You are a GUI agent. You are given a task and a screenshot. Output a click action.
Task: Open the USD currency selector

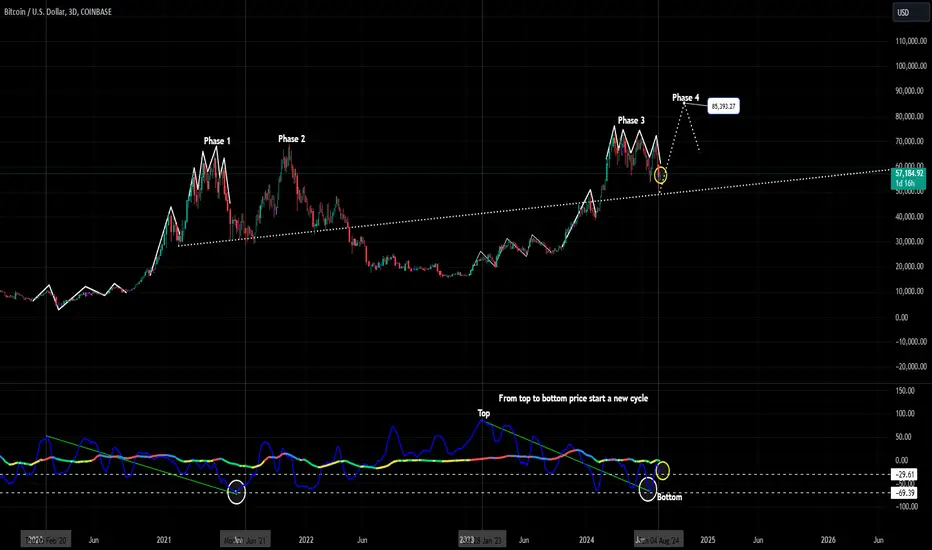tap(909, 12)
